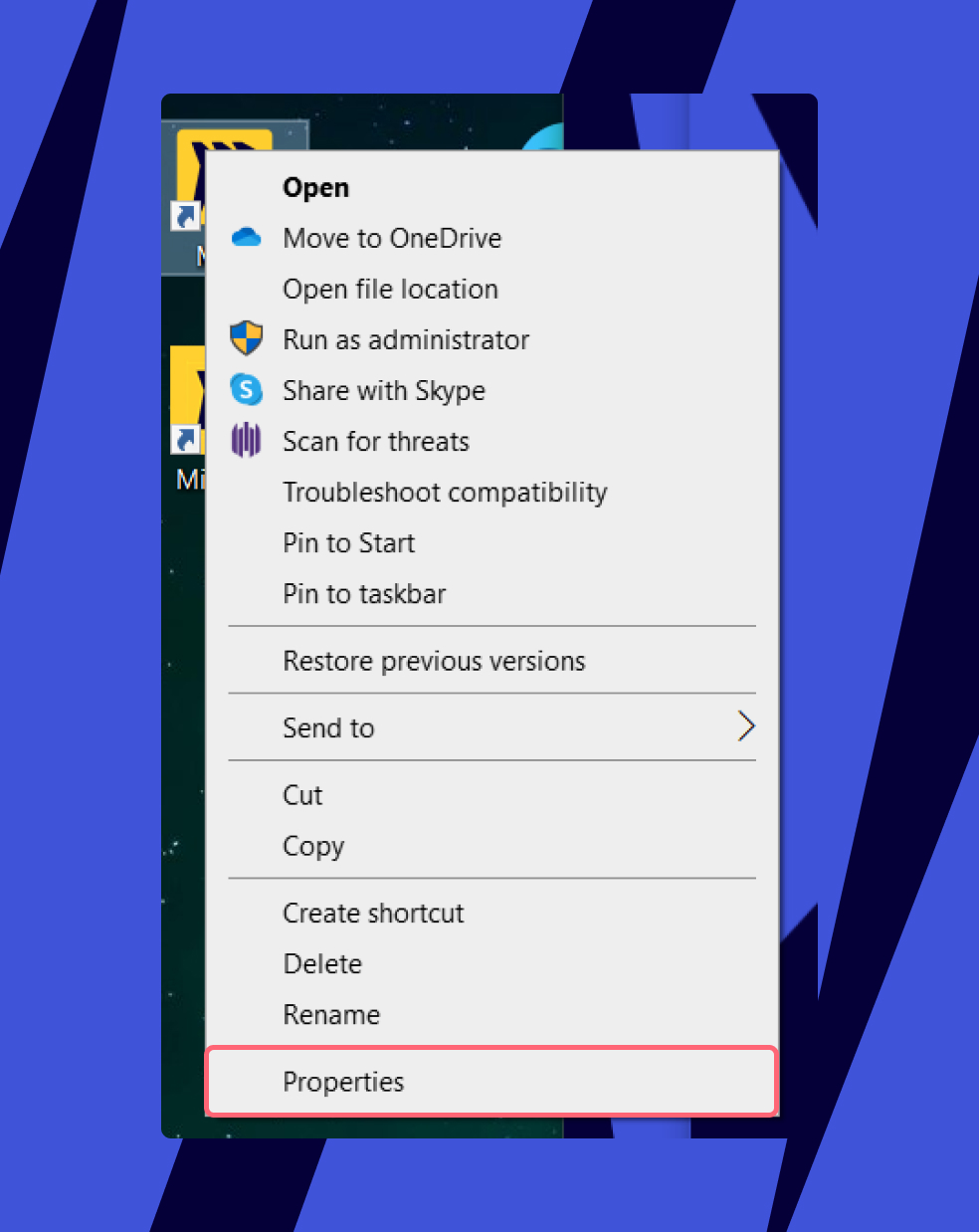Launch Troubleshoot compatibility

pos(445,493)
